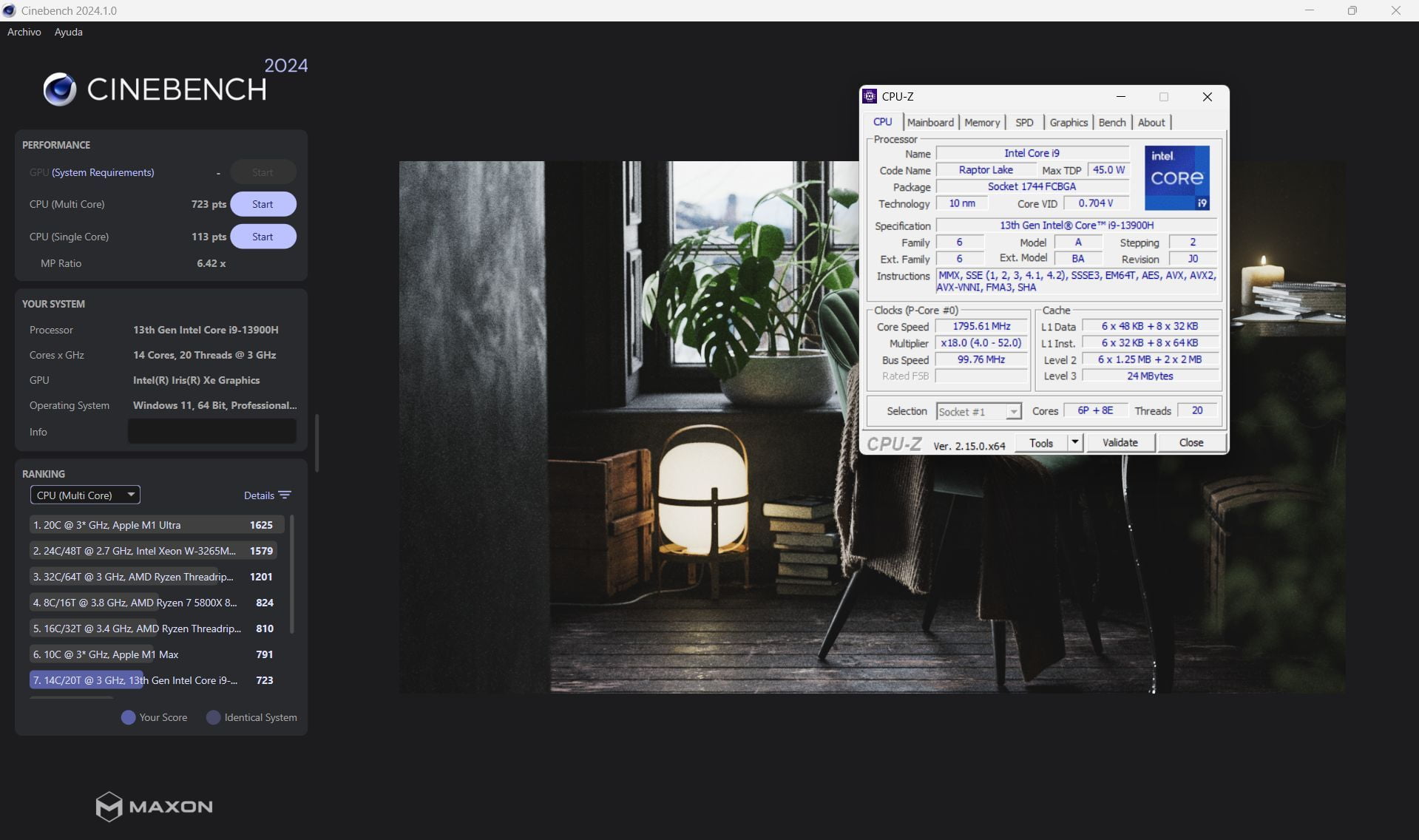
Task: Click the Max TDP 45.0 W value
Action: click(1108, 170)
